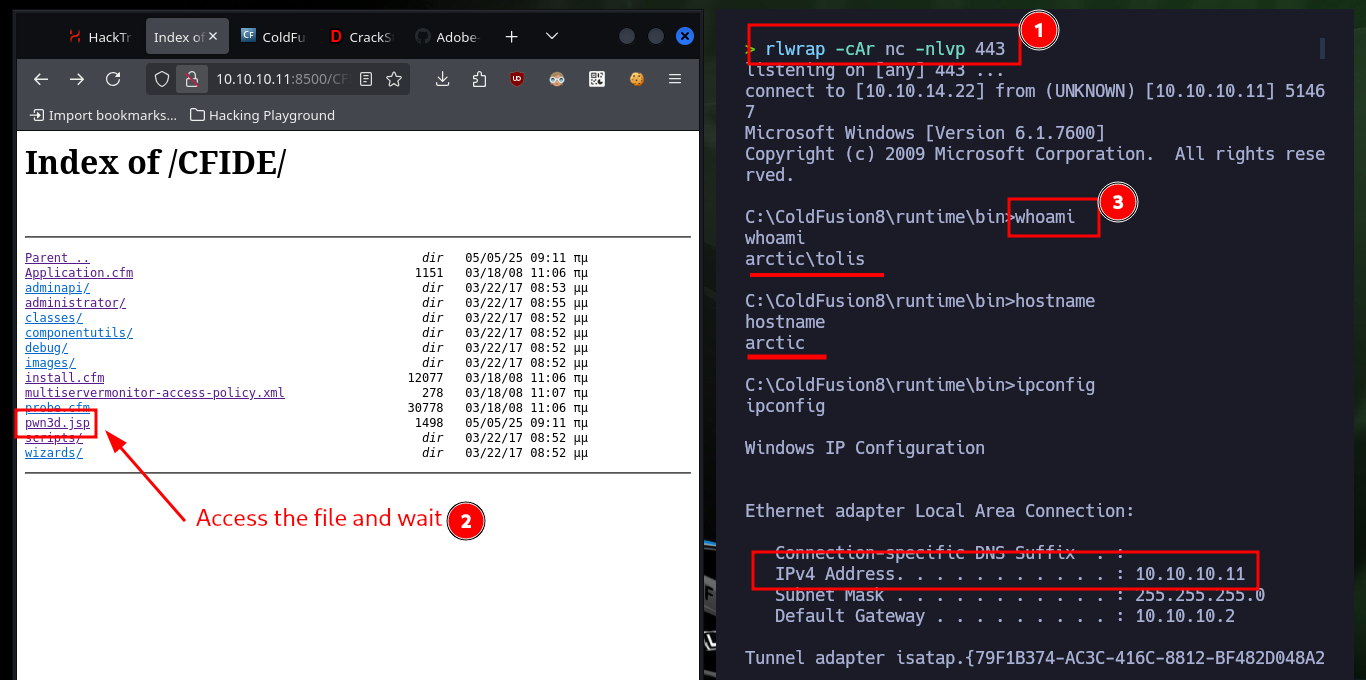Click the address bar URL
Image resolution: width=1366 pixels, height=680 pixels.
pyautogui.click(x=281, y=79)
